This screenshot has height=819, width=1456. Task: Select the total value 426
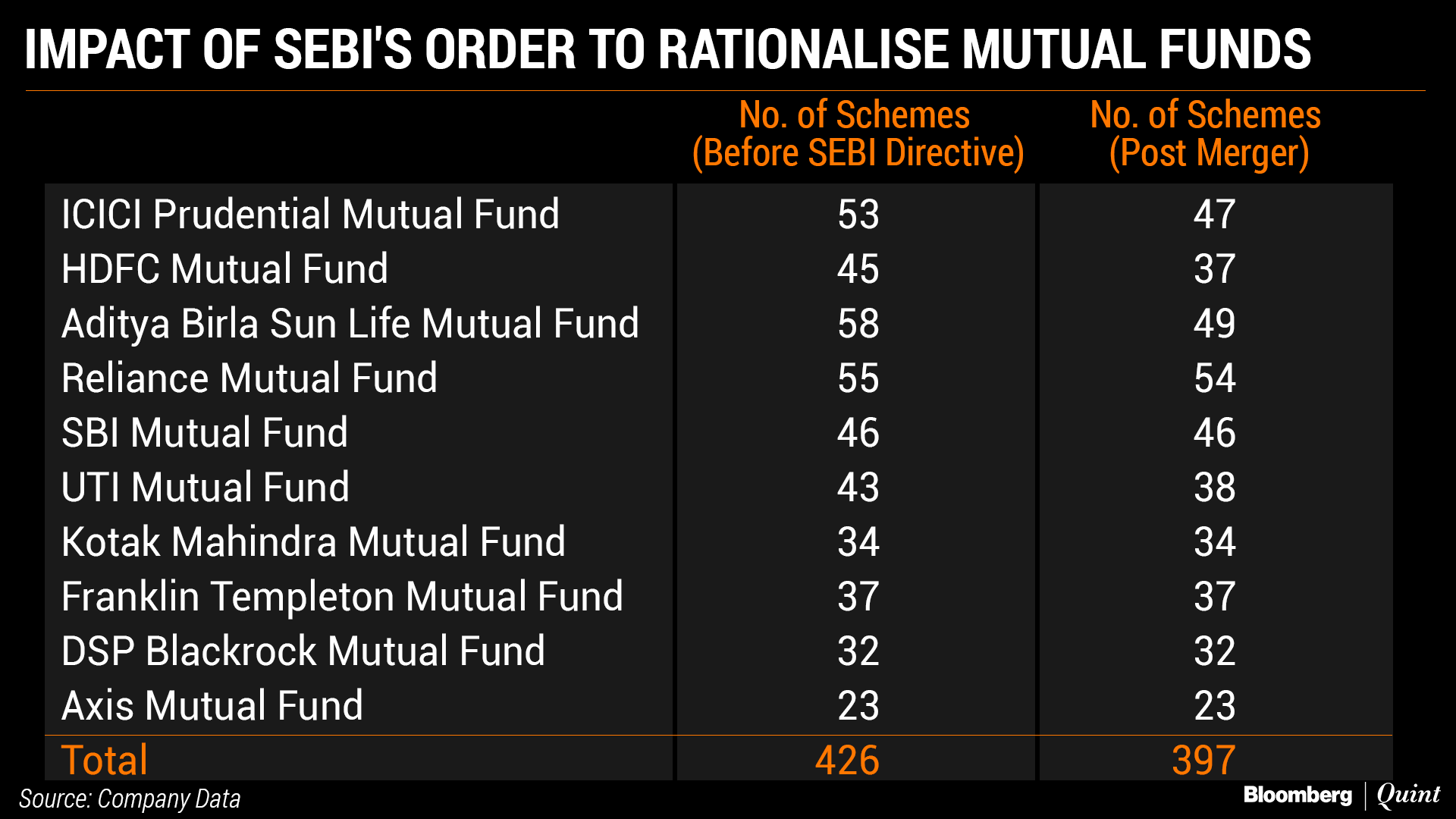(847, 760)
